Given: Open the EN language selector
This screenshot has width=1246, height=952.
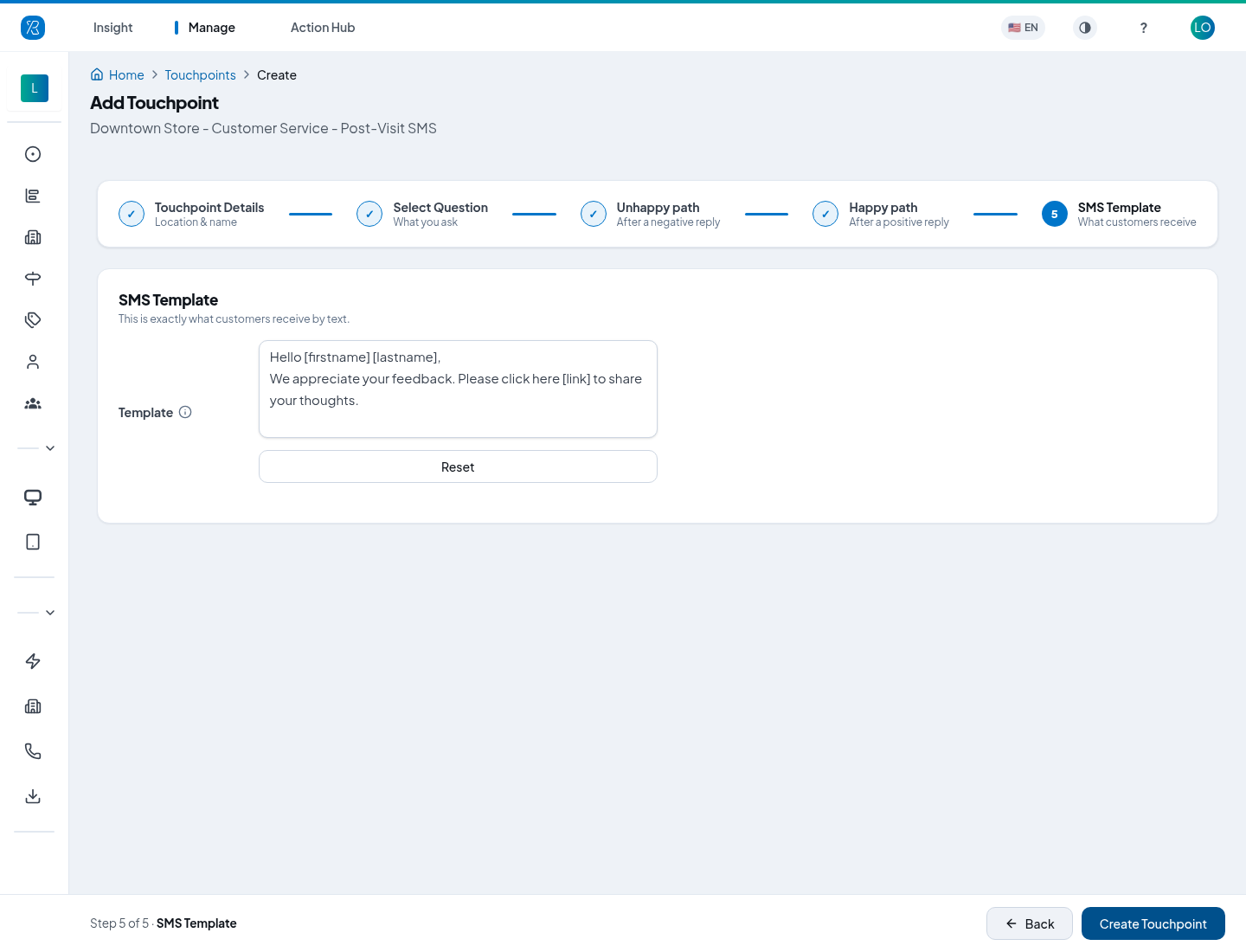Looking at the screenshot, I should tap(1023, 28).
